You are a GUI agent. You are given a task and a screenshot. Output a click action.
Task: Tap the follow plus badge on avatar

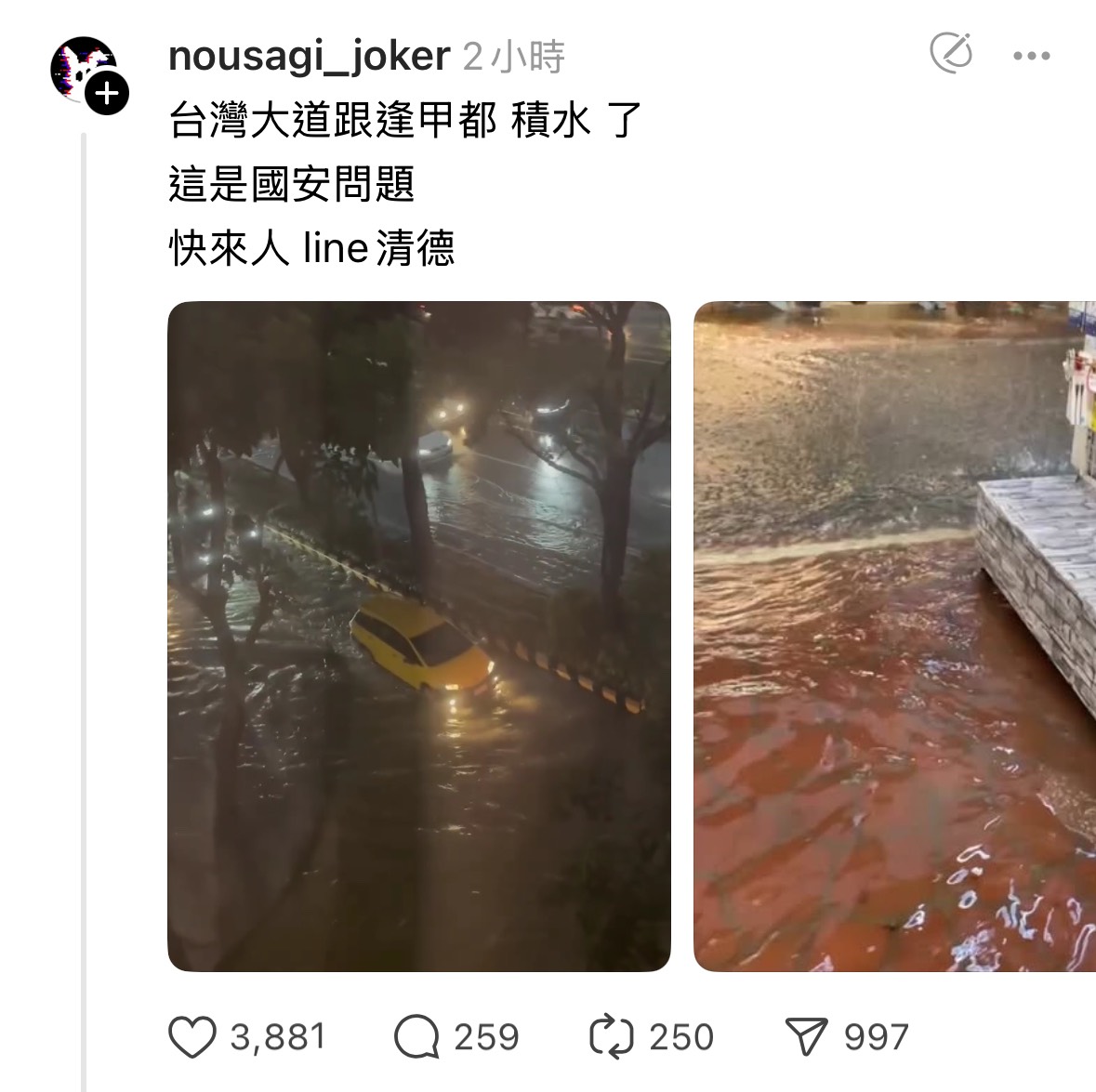pos(107,93)
